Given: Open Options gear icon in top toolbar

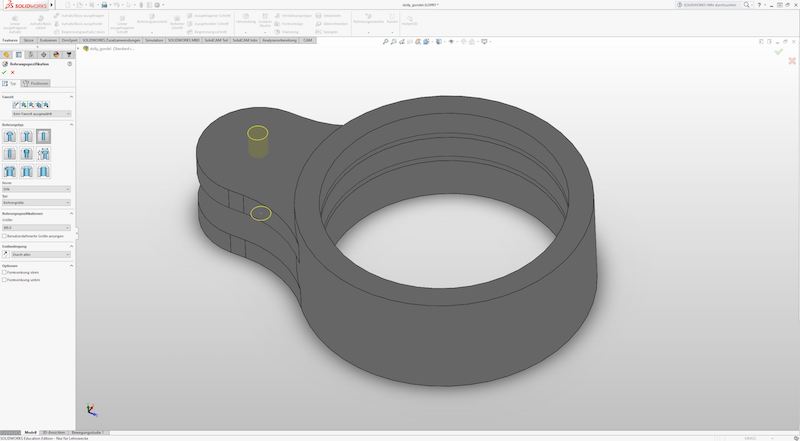Looking at the screenshot, I should pos(157,5).
